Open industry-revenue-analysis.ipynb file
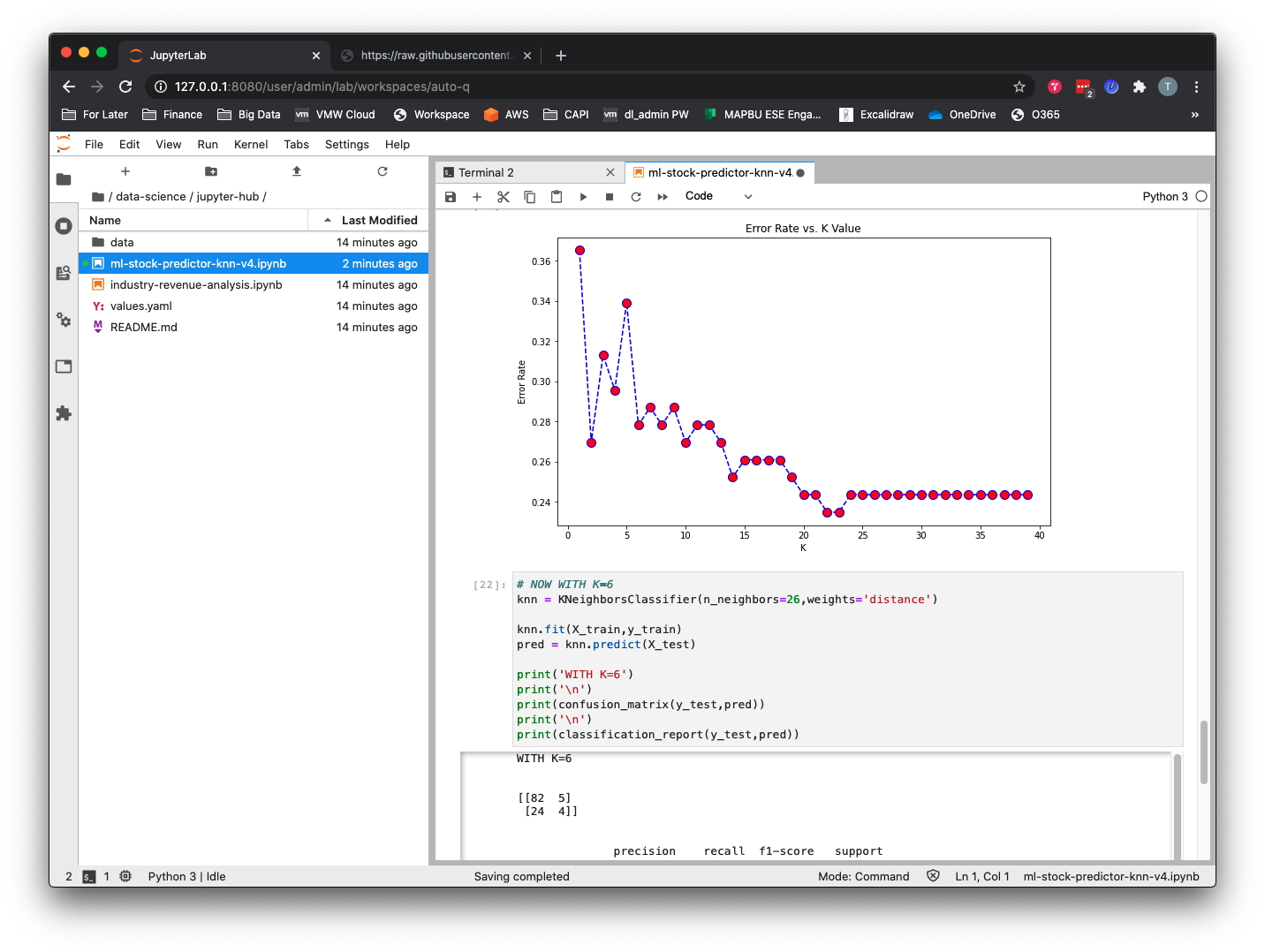This screenshot has height=952, width=1265. point(196,285)
